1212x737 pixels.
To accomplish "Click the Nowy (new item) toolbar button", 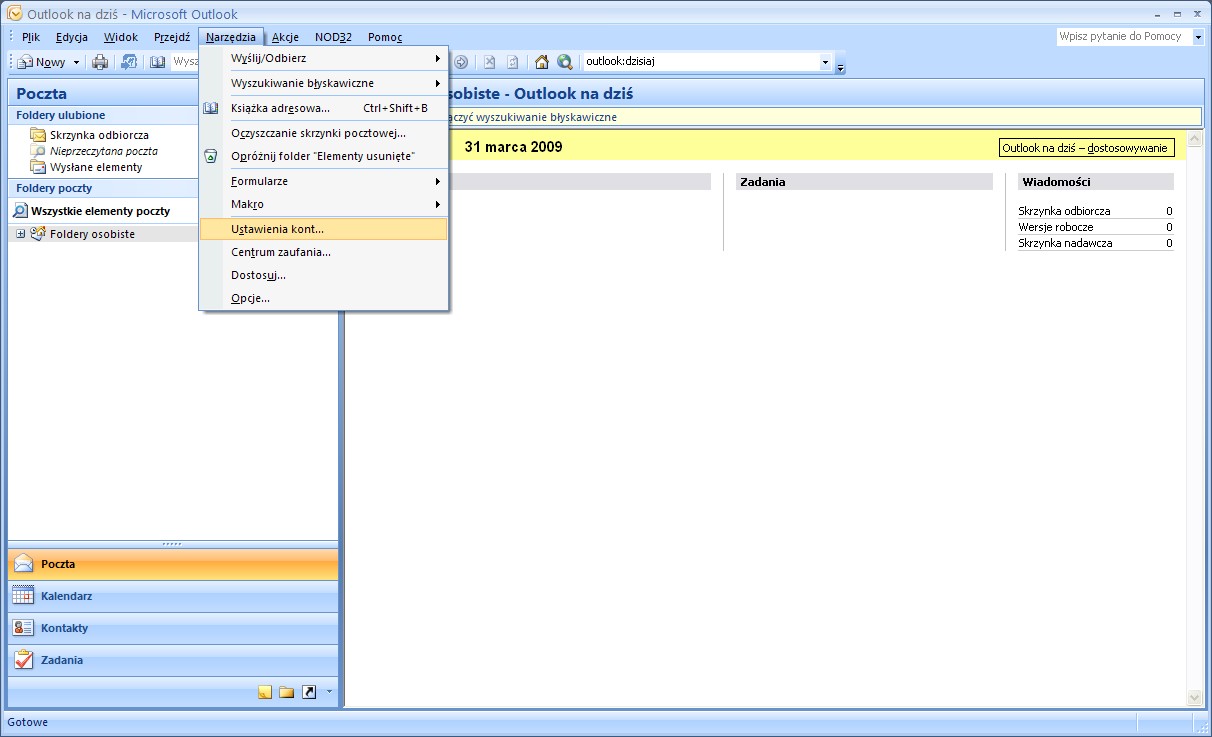I will (42, 62).
